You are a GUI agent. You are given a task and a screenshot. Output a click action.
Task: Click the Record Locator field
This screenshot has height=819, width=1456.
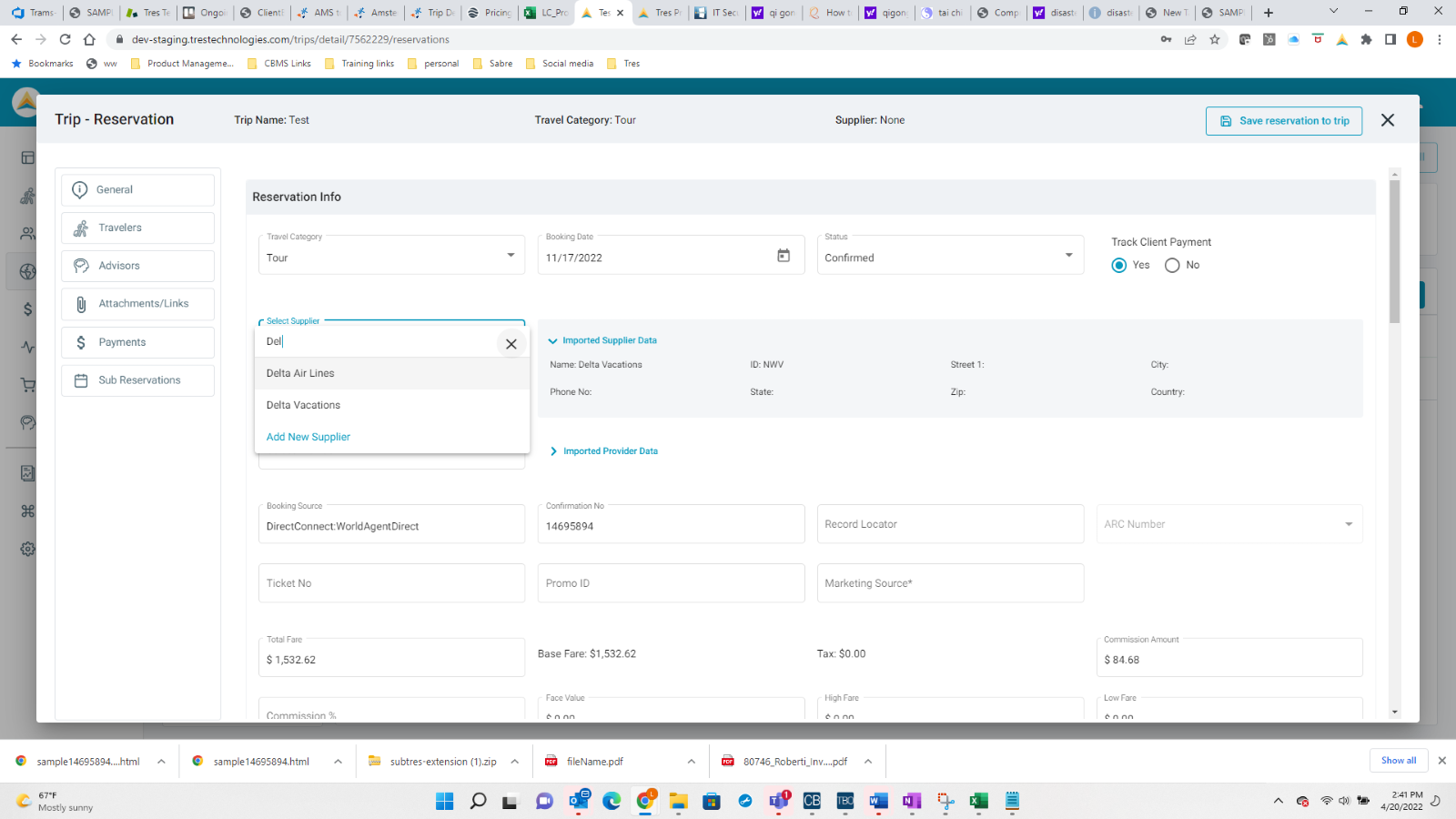[951, 524]
